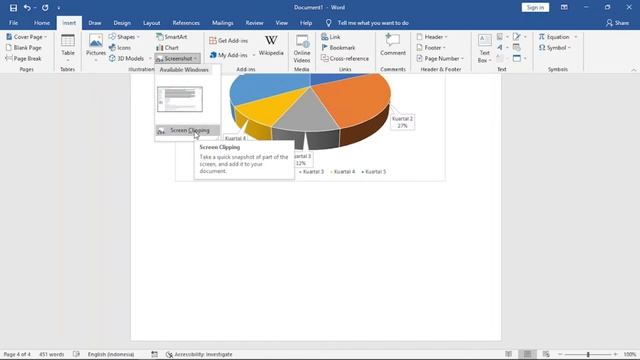This screenshot has width=640, height=360.
Task: Open the Footer dropdown
Action: pos(431,48)
